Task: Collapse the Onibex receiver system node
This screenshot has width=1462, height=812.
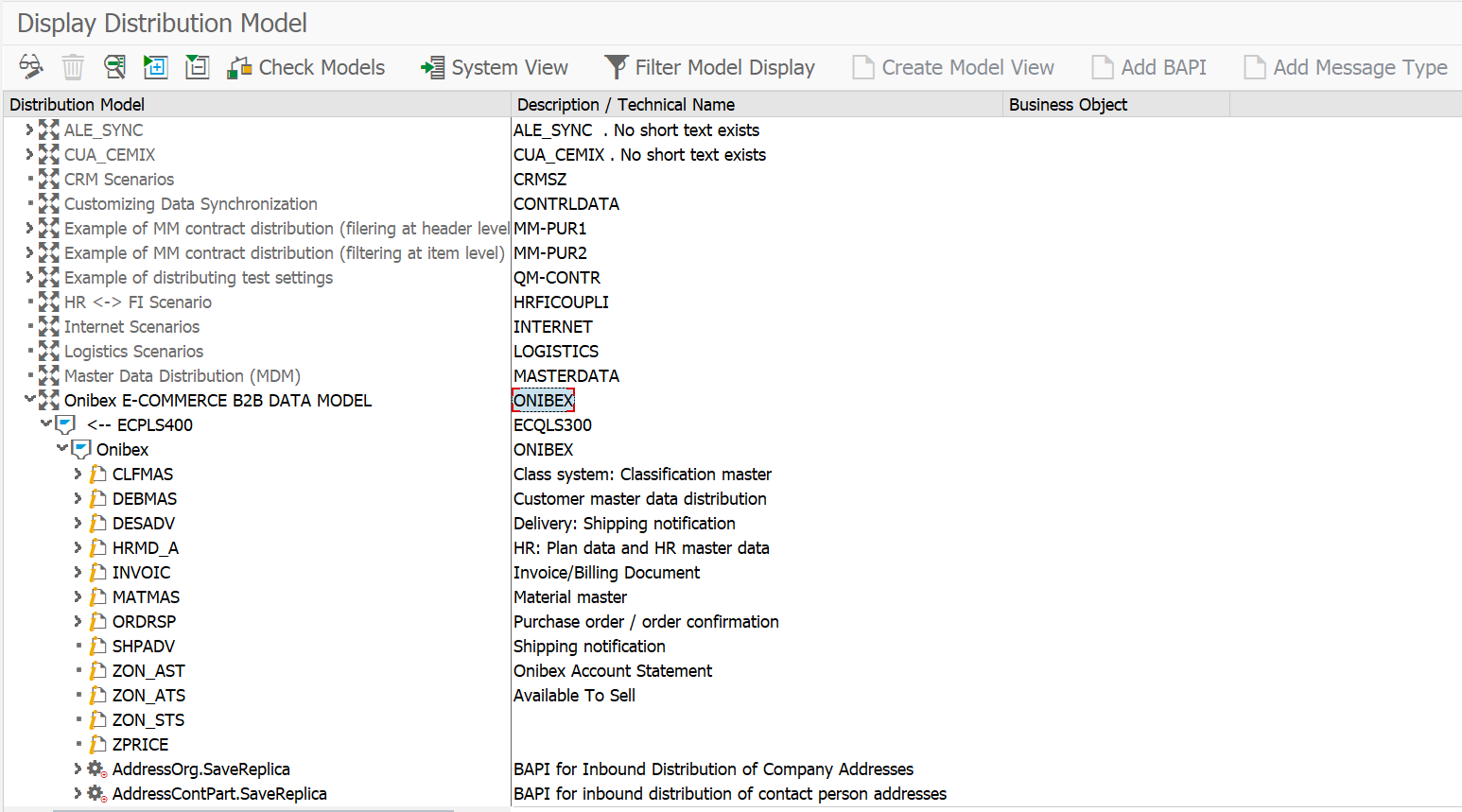Action: [61, 449]
